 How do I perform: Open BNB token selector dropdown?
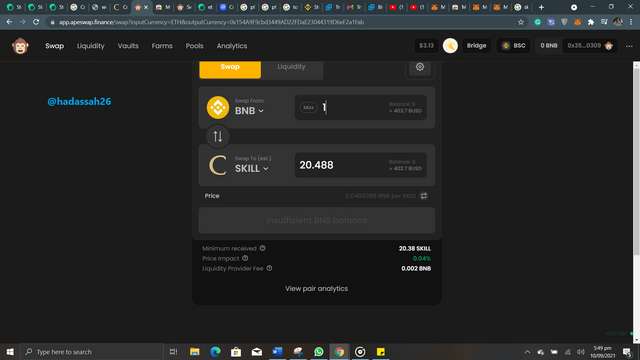[249, 111]
